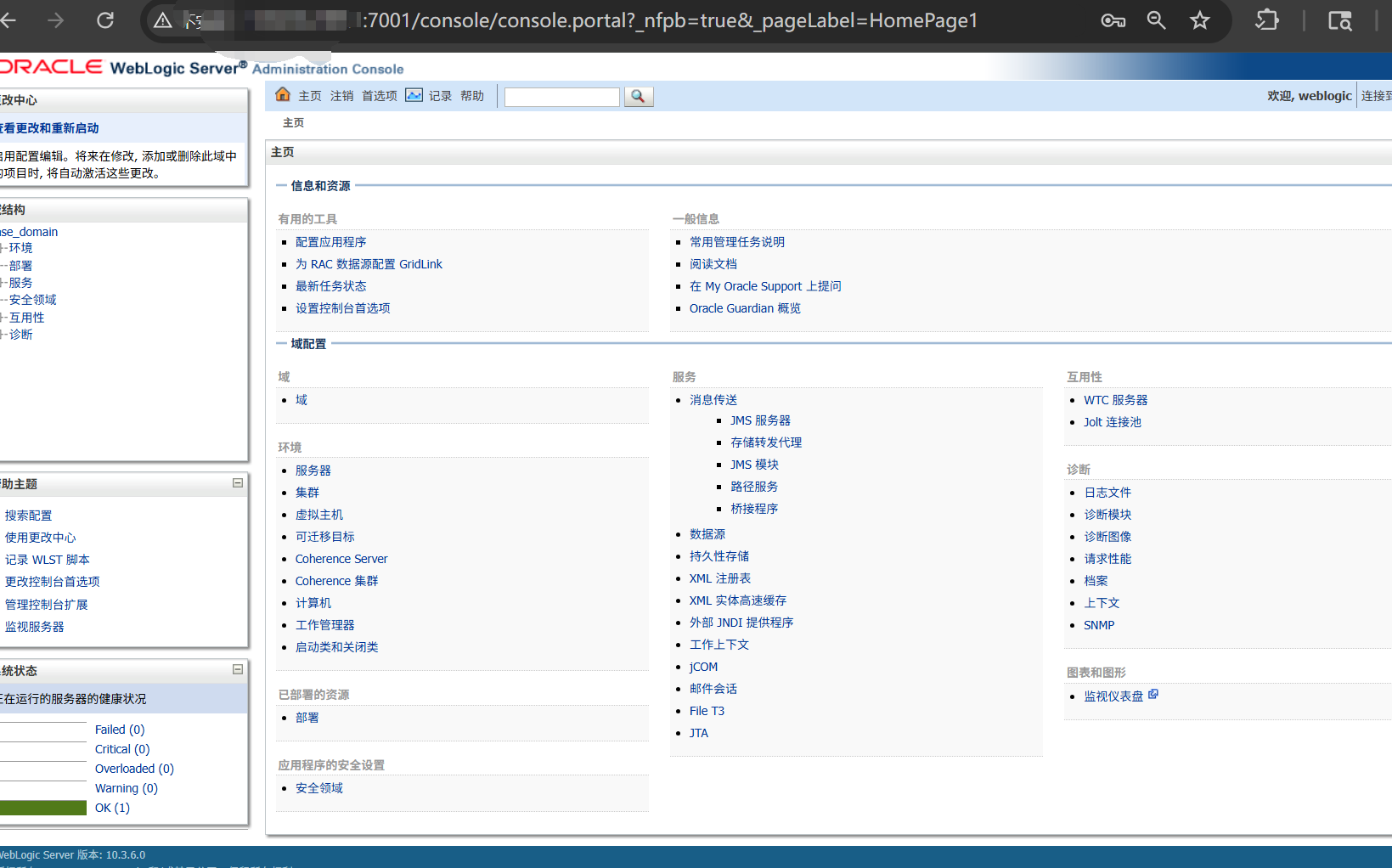Open 搜索配置 help topic
This screenshot has height=868, width=1392.
pyautogui.click(x=28, y=516)
